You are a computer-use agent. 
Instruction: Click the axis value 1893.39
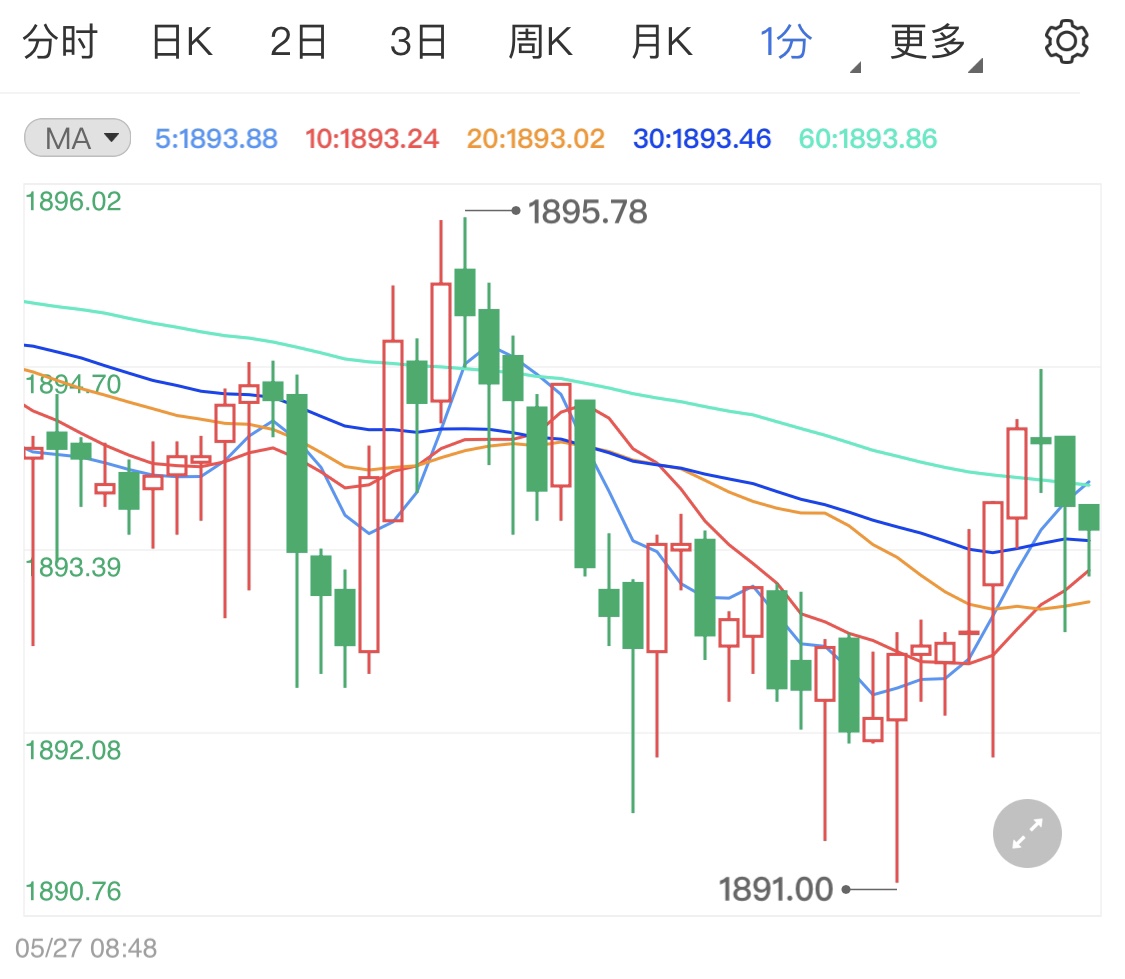73,567
